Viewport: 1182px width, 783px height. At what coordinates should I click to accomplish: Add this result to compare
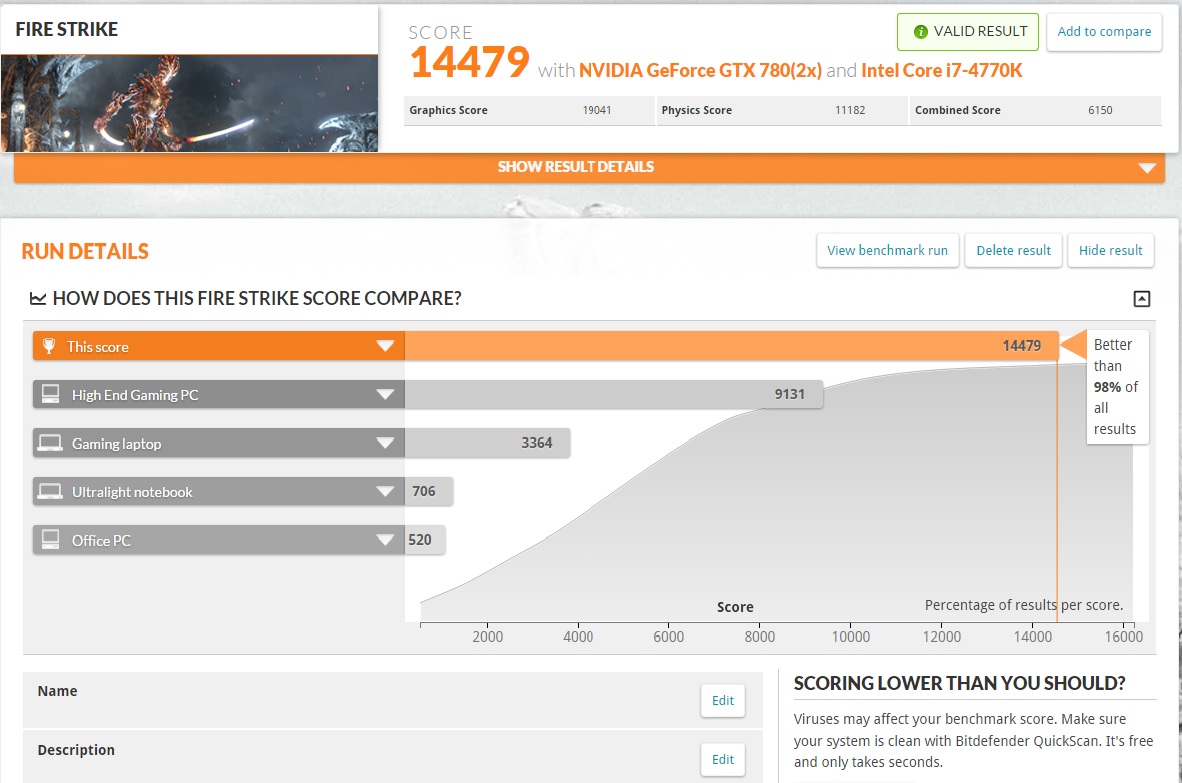pos(1104,32)
